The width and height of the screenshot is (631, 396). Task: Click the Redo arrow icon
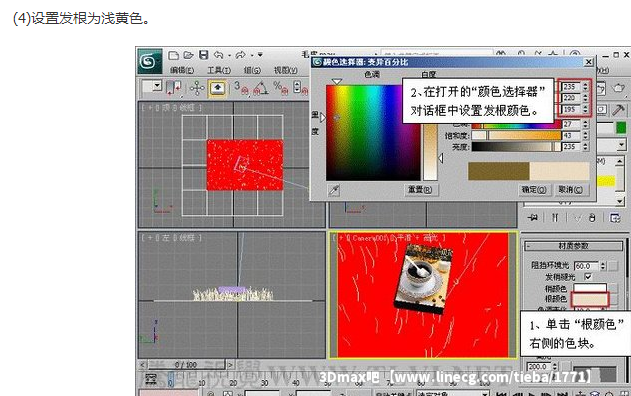(241, 55)
